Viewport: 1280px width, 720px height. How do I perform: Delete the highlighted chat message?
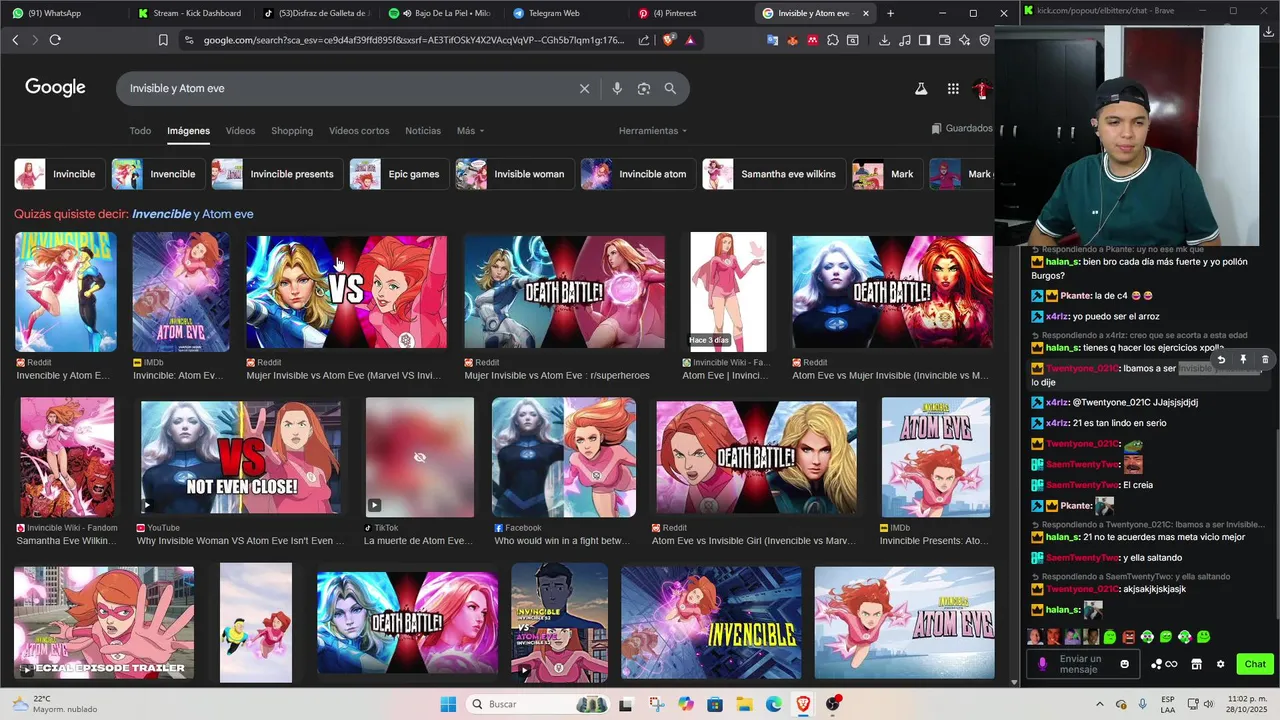tap(1265, 359)
